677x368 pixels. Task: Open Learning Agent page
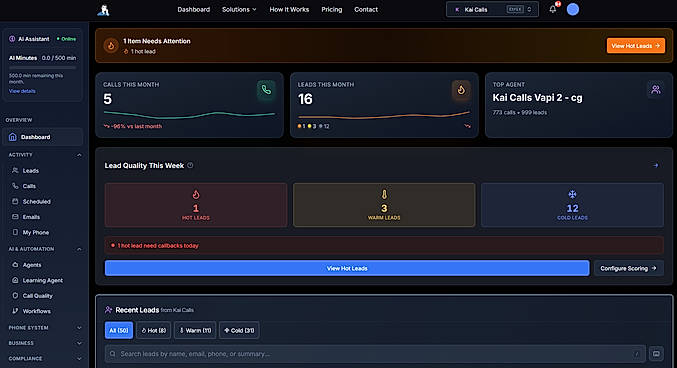point(43,280)
